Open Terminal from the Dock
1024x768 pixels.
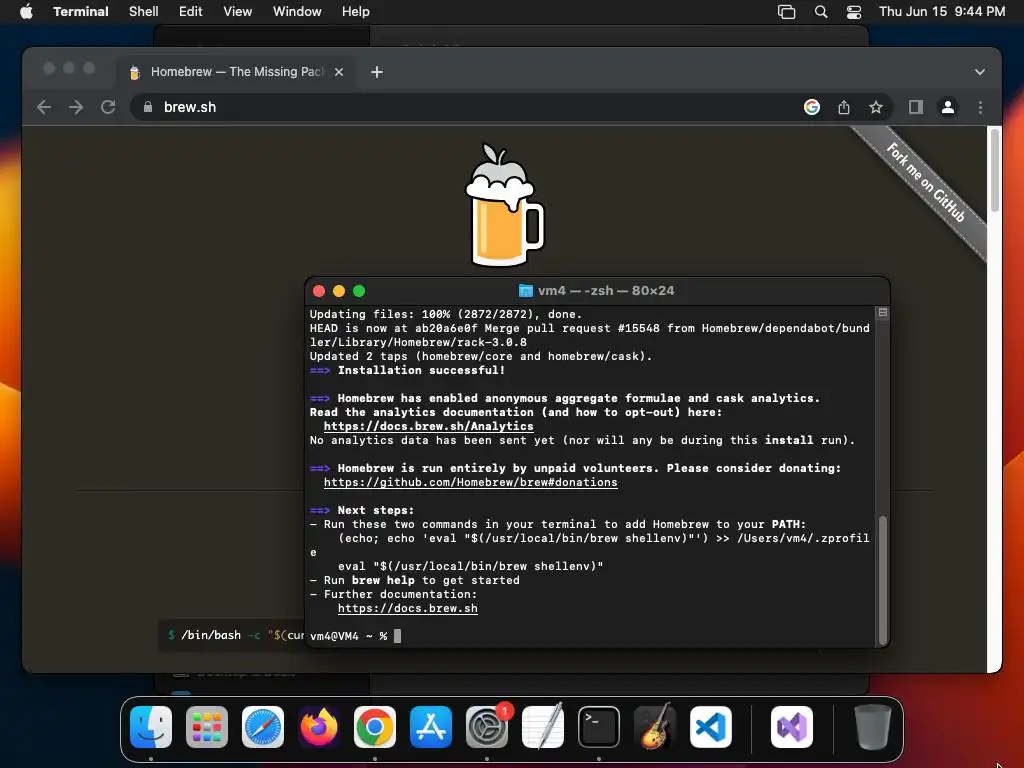[x=599, y=727]
